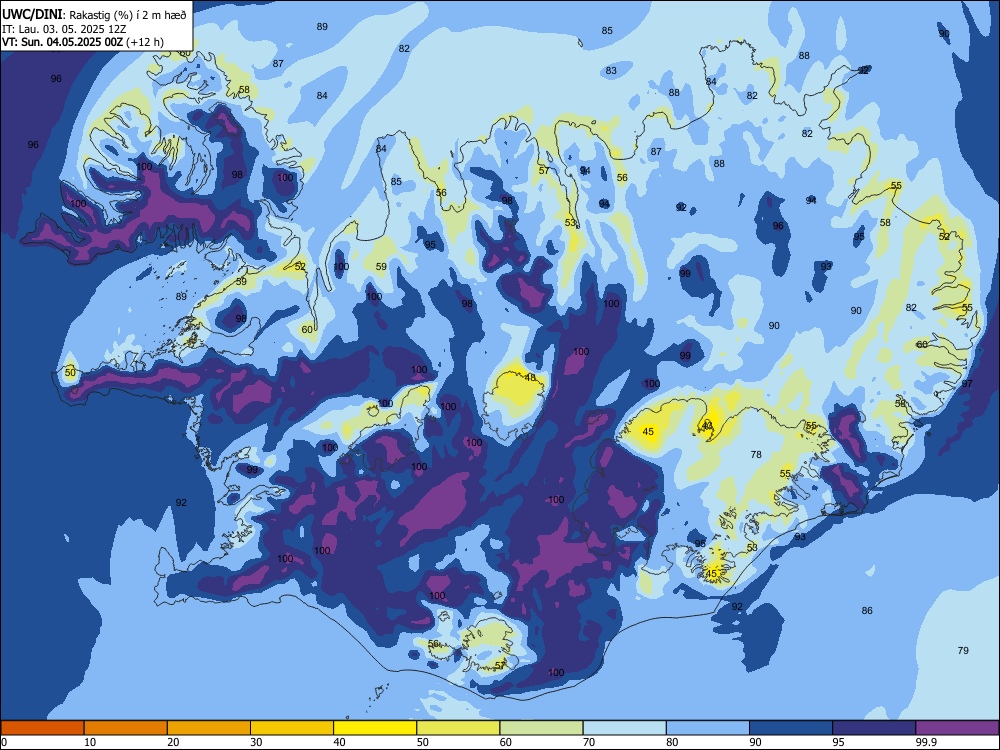Click the '78' humidity value on the map
1000x750 pixels.
coord(756,455)
